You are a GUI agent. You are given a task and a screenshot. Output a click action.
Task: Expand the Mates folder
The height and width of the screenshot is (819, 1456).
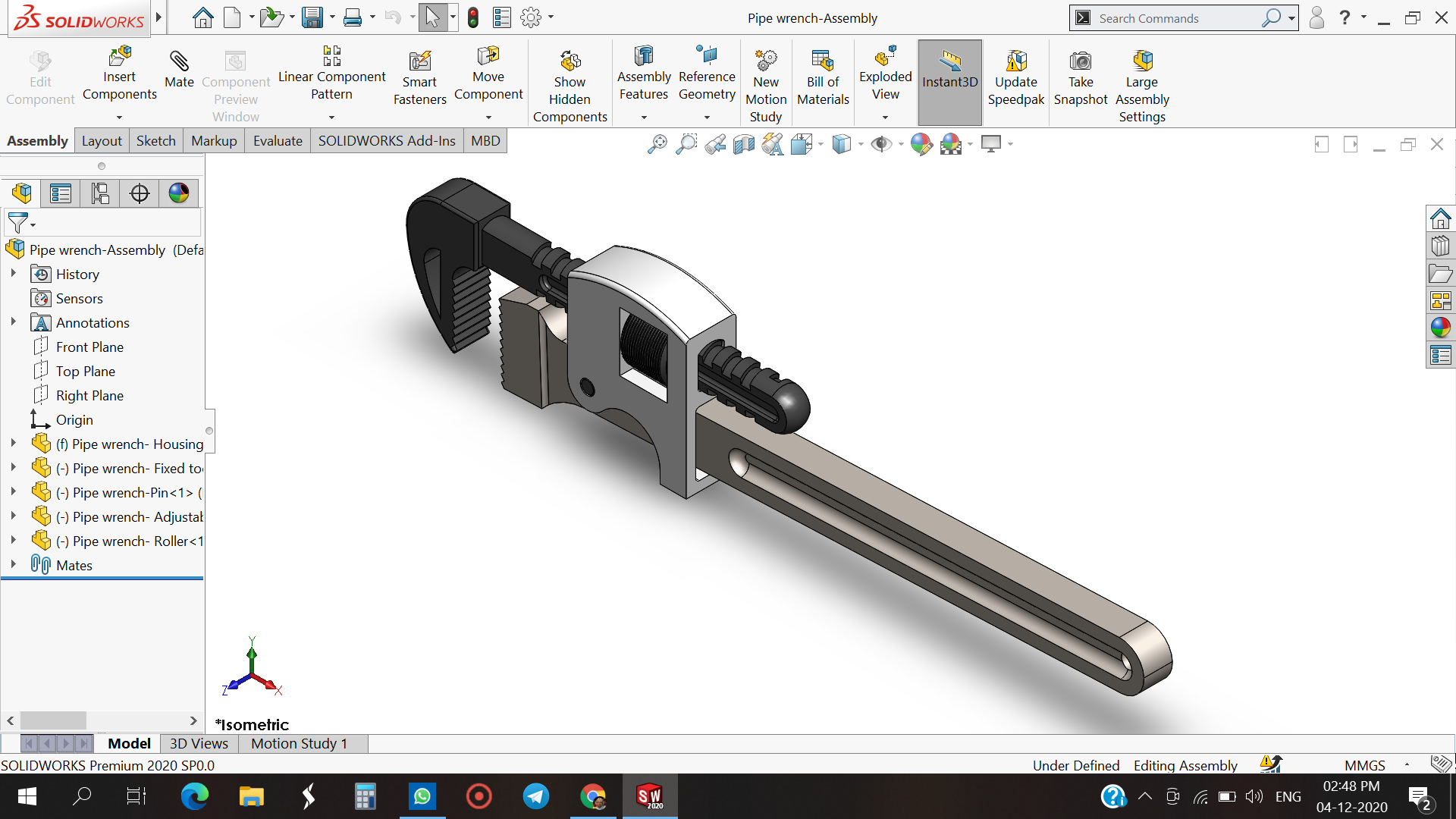[x=13, y=565]
